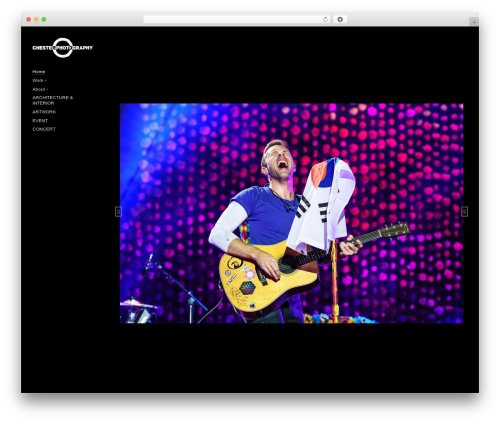Open the Home menu link
Image resolution: width=500 pixels, height=423 pixels.
pos(39,72)
